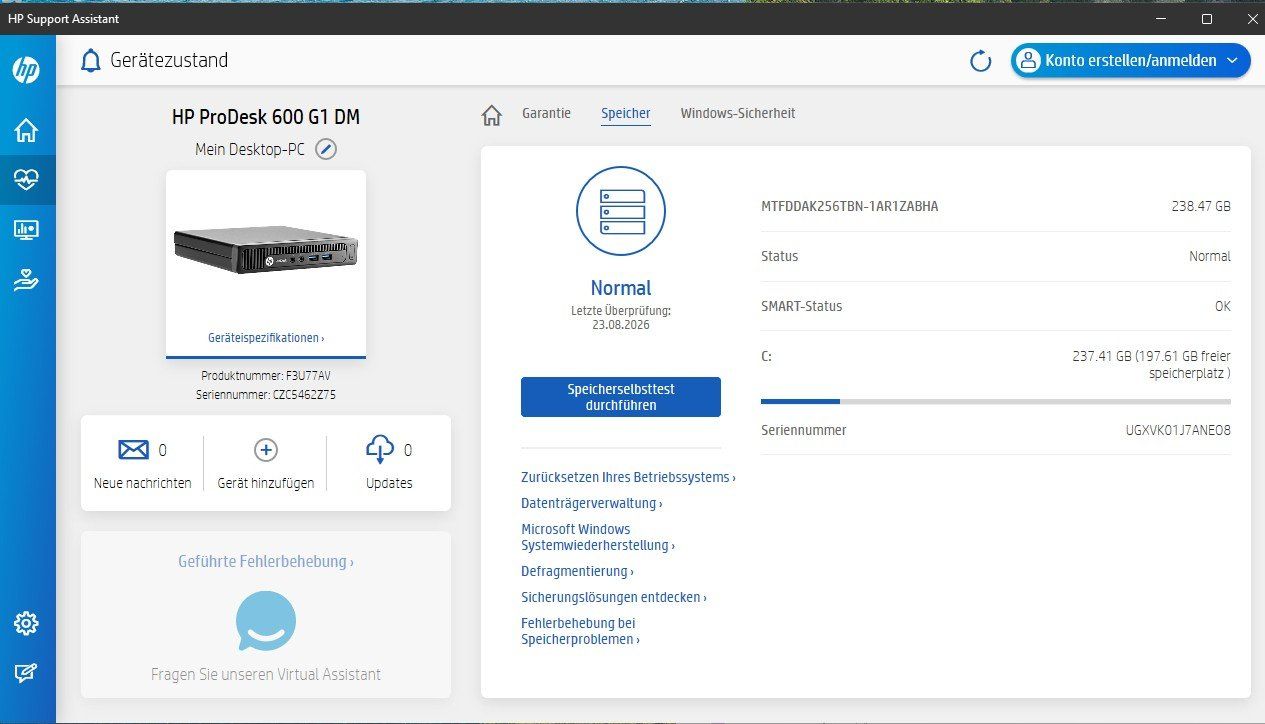Viewport: 1265px width, 724px height.
Task: Open Geführte Fehlerbehebung link
Action: coord(266,562)
